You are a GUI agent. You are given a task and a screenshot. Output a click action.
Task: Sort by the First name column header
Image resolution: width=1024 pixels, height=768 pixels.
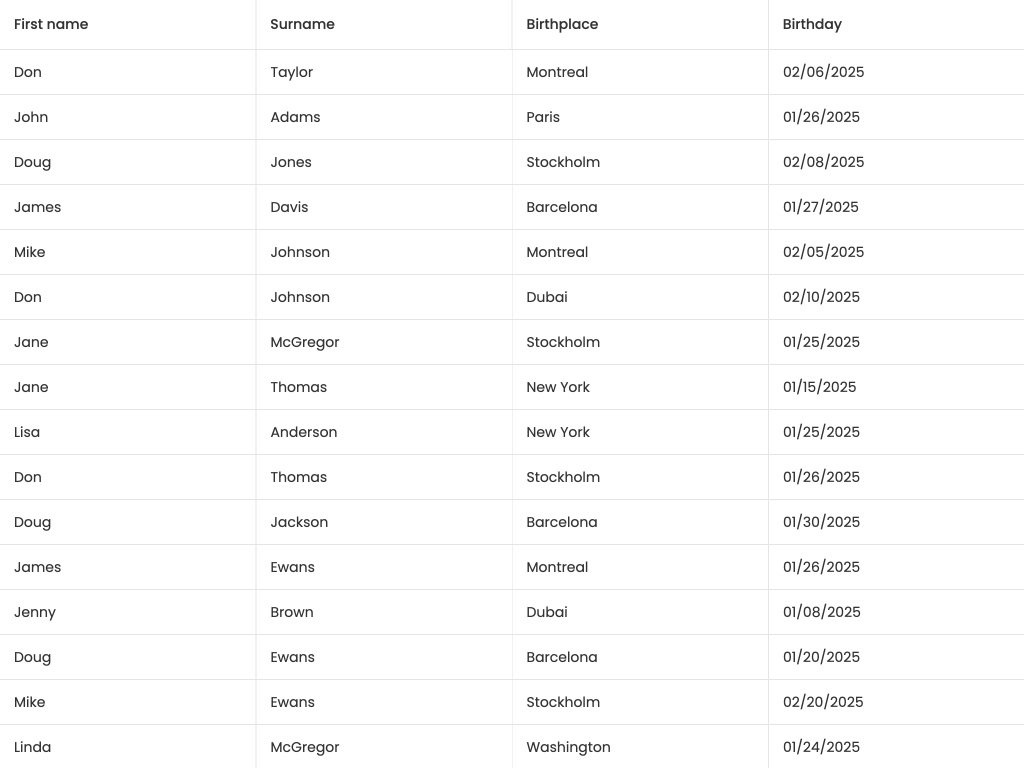(x=51, y=24)
